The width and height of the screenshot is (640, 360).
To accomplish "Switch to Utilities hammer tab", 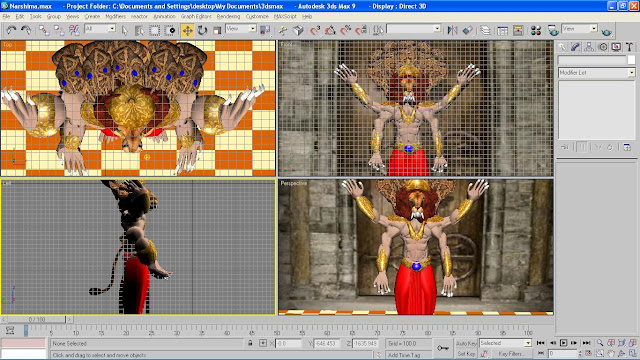I will click(x=629, y=47).
